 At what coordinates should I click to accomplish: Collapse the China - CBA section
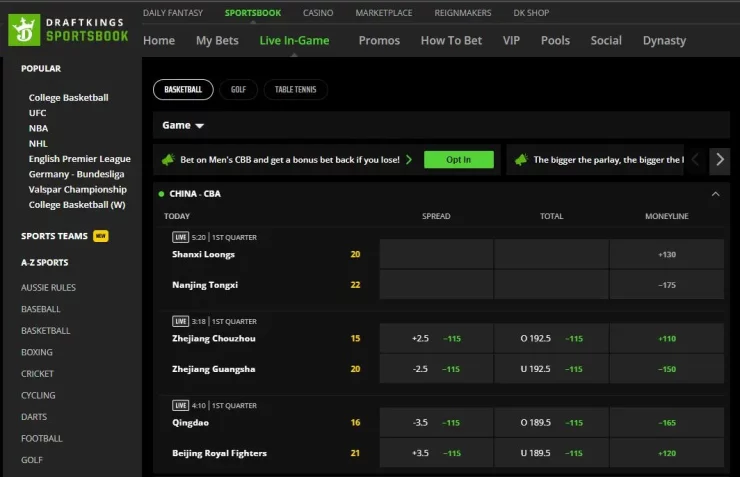(x=715, y=194)
